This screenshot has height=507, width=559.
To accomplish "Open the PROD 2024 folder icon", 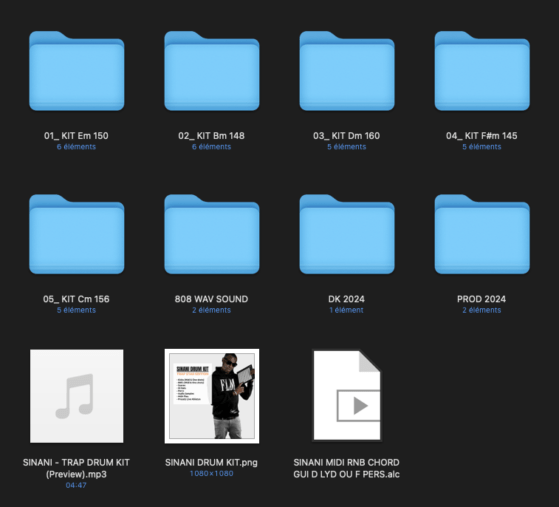I will [482, 234].
